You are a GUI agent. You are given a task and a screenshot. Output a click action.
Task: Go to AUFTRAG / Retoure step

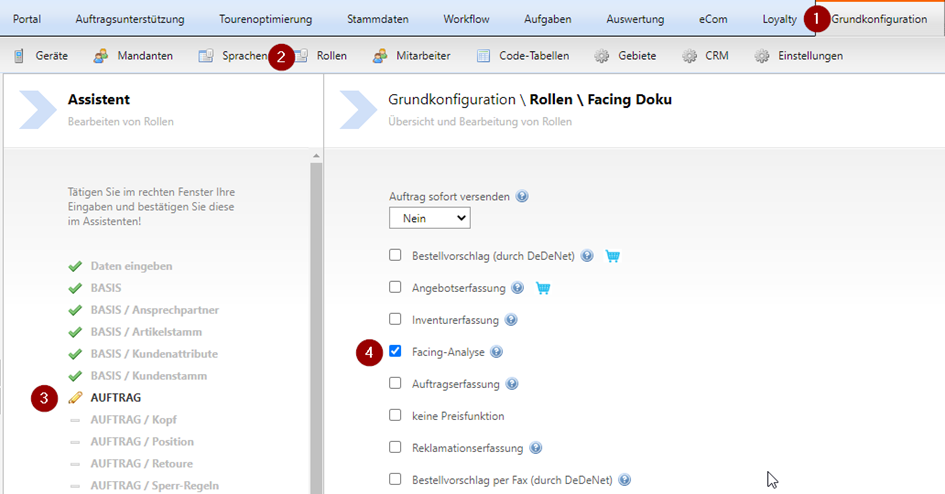point(142,463)
